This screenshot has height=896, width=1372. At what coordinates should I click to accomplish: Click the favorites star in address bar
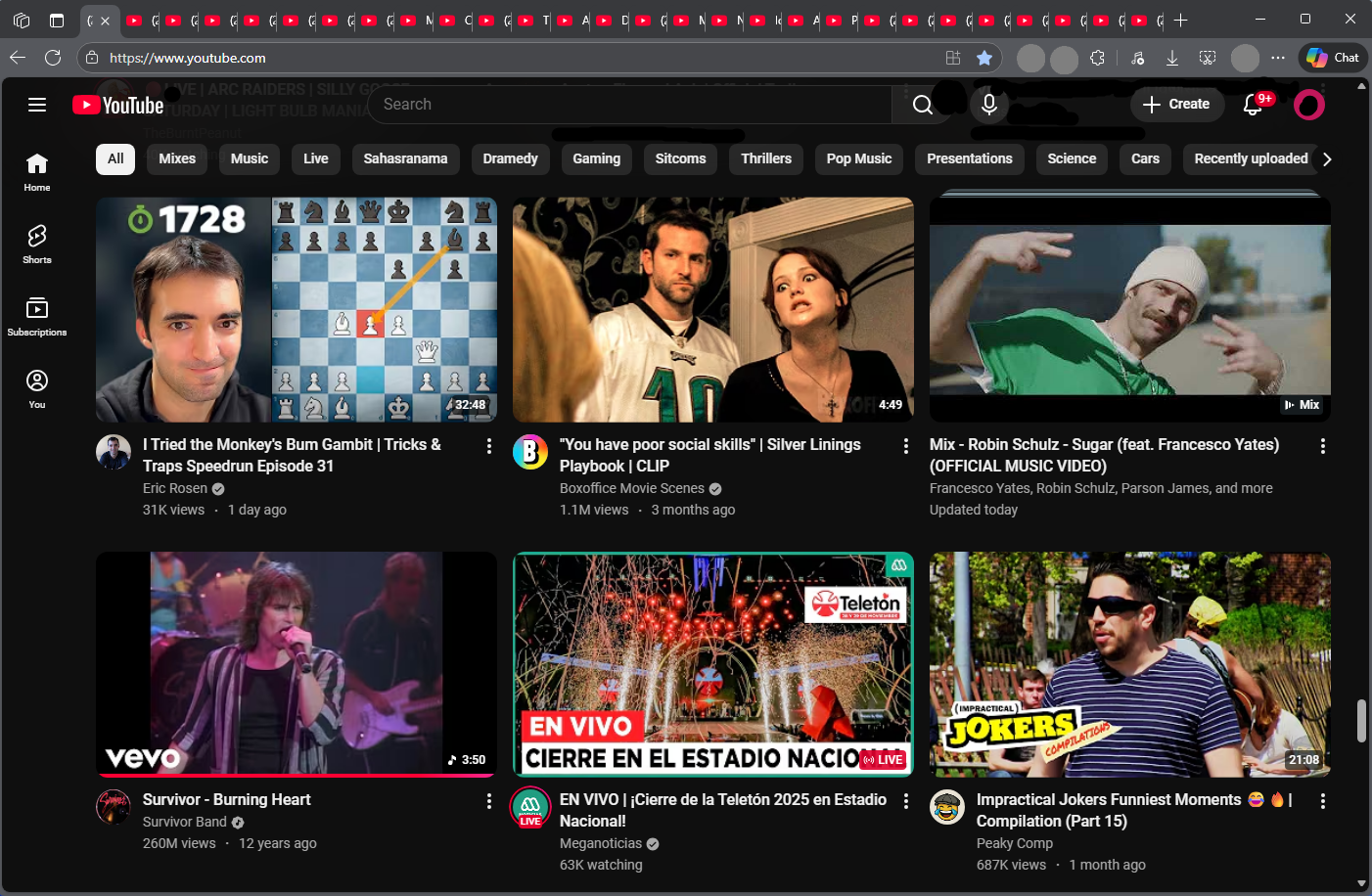(x=984, y=58)
